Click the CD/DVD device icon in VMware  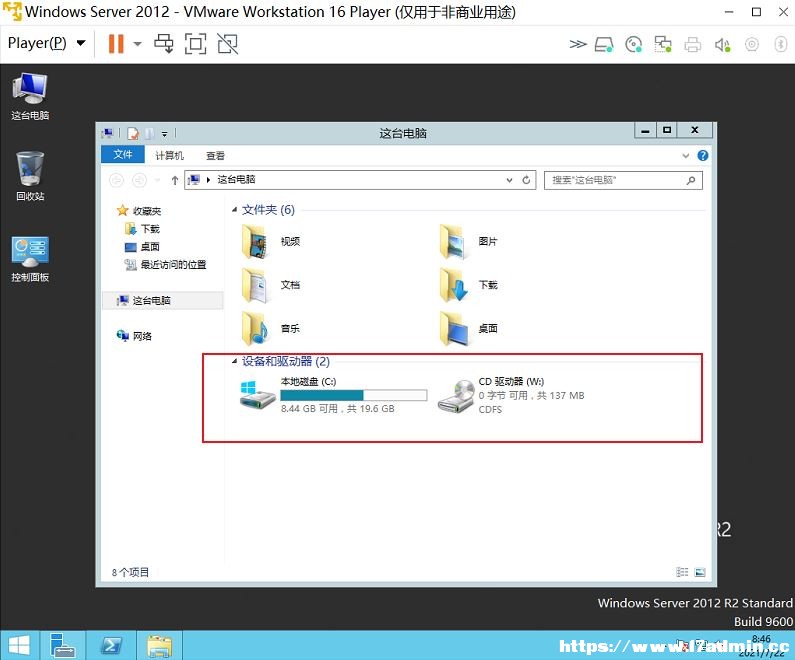[x=633, y=45]
